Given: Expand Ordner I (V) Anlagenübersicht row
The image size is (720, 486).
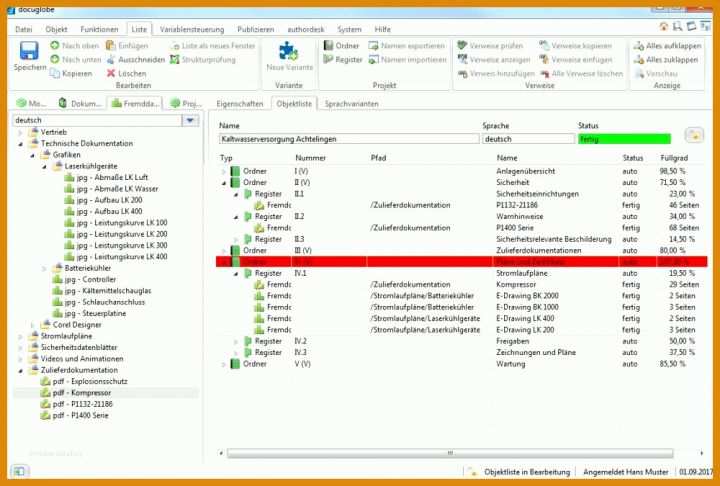Looking at the screenshot, I should (224, 171).
